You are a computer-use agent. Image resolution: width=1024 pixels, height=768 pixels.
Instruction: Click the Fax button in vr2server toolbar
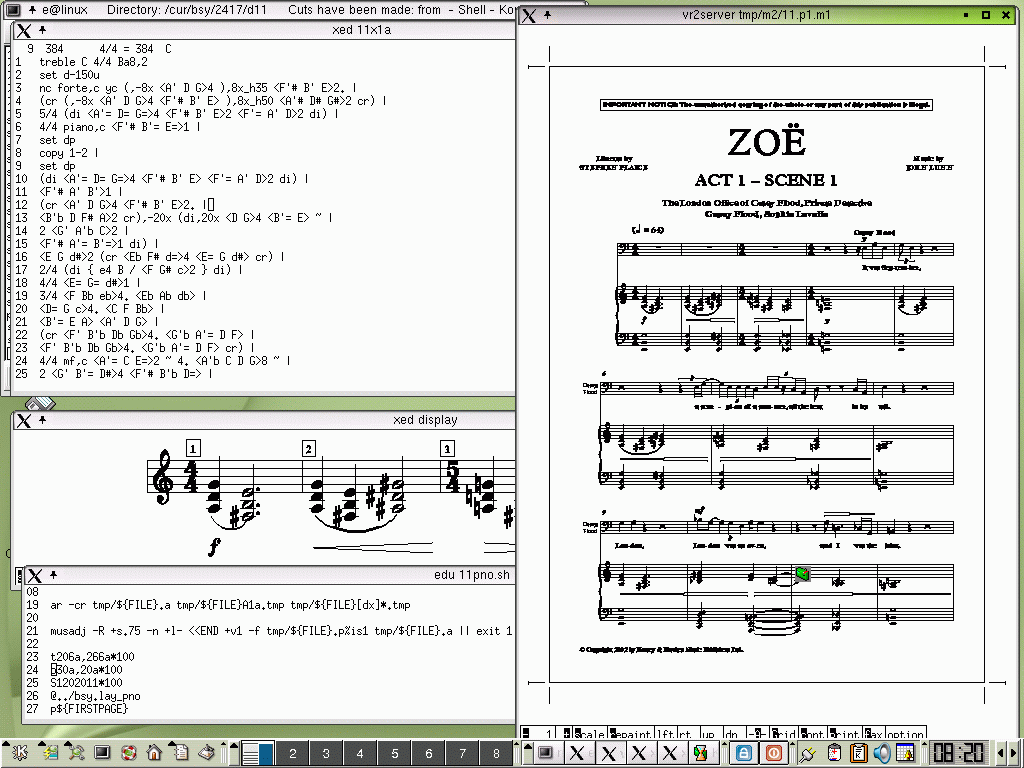[x=873, y=734]
